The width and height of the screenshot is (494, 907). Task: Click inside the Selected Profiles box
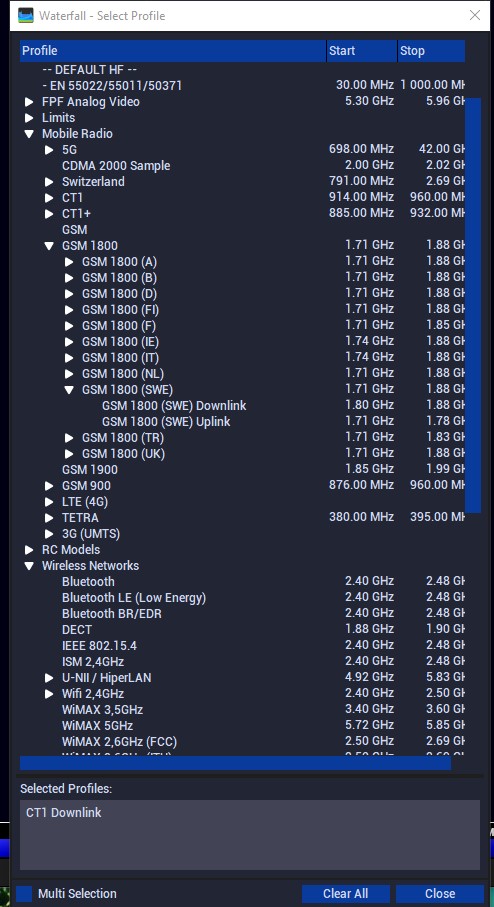pos(250,835)
